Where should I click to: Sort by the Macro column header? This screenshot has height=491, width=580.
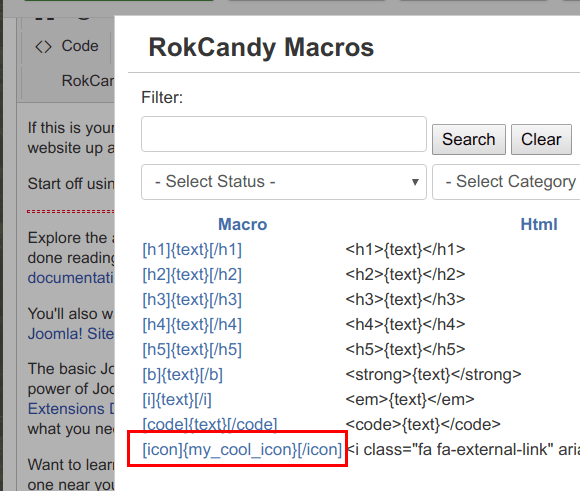[242, 224]
